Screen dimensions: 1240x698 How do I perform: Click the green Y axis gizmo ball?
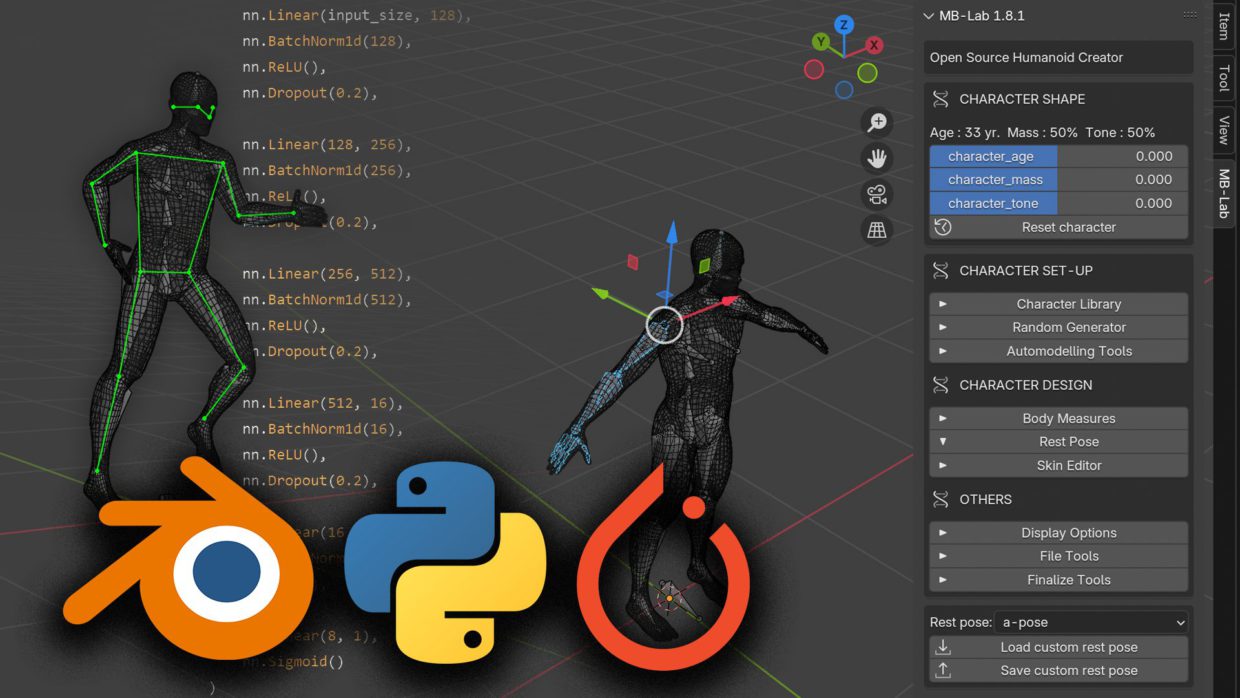[x=821, y=42]
